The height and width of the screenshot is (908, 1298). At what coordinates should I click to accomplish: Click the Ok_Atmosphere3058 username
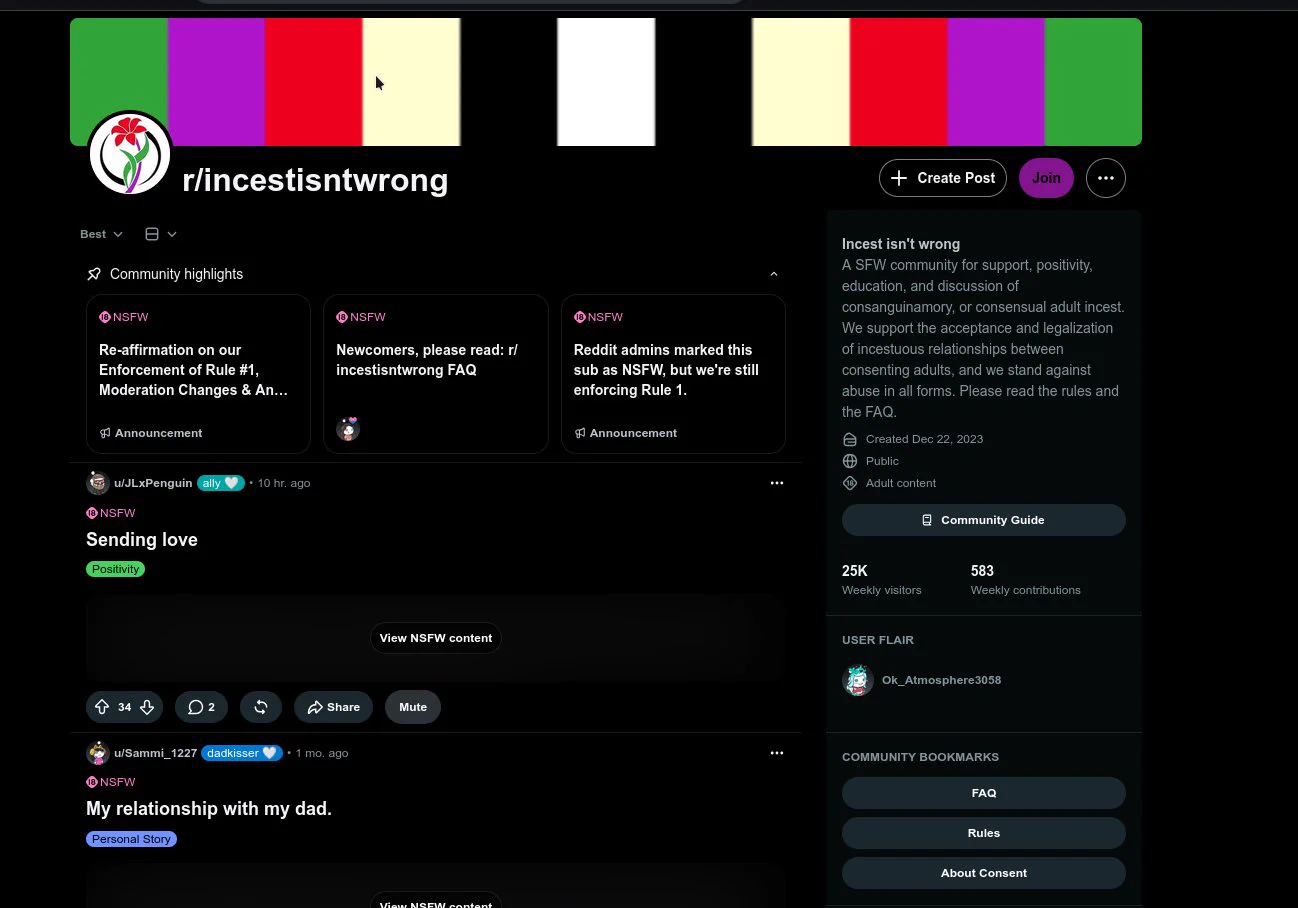coord(941,680)
